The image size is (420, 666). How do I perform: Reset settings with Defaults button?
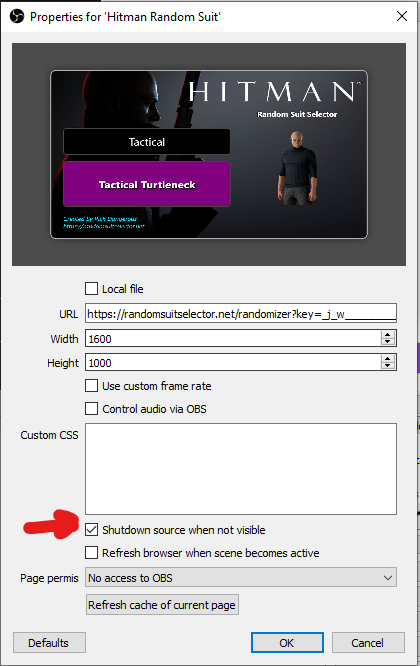pos(49,643)
